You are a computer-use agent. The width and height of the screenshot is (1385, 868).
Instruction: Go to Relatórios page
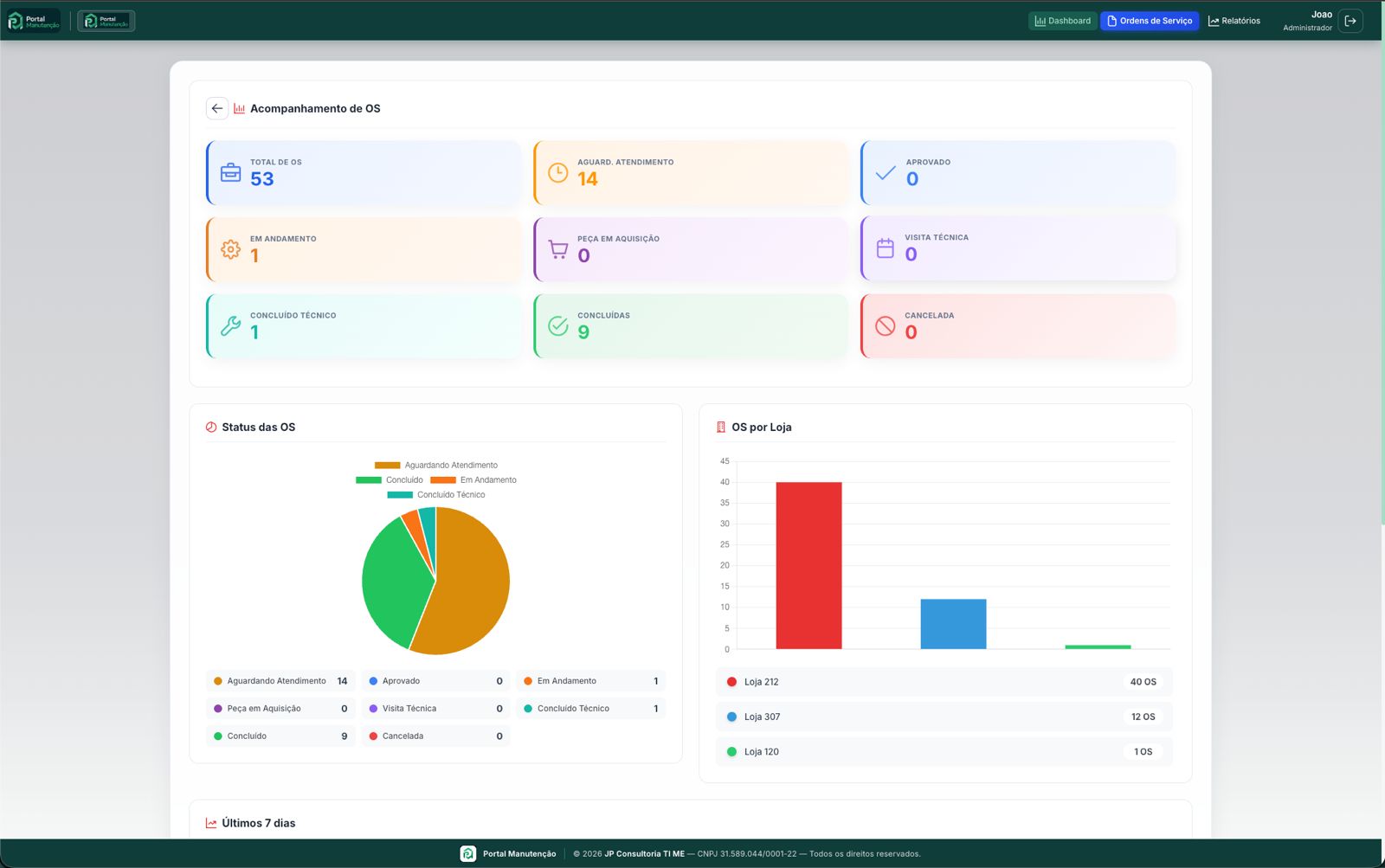tap(1234, 21)
